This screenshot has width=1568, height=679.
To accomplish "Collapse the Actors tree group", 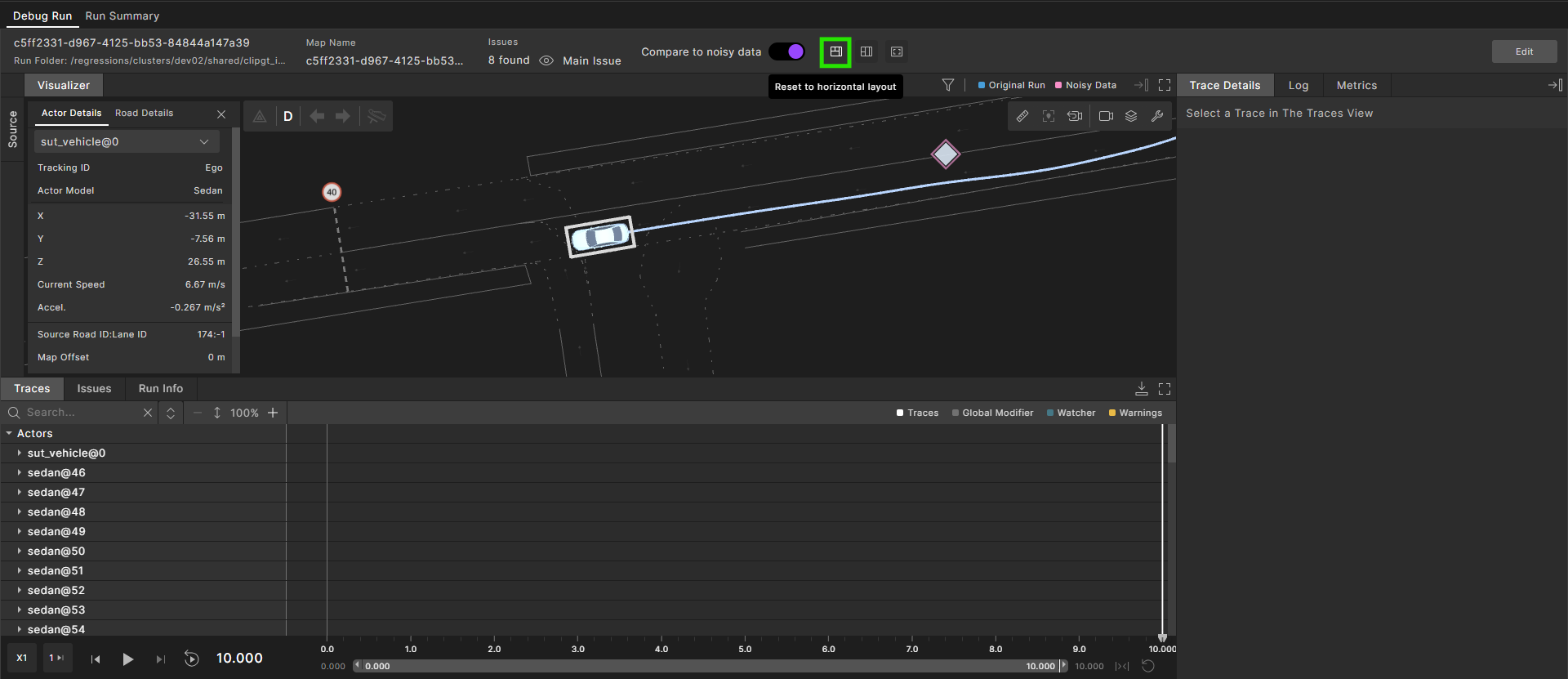I will click(9, 433).
